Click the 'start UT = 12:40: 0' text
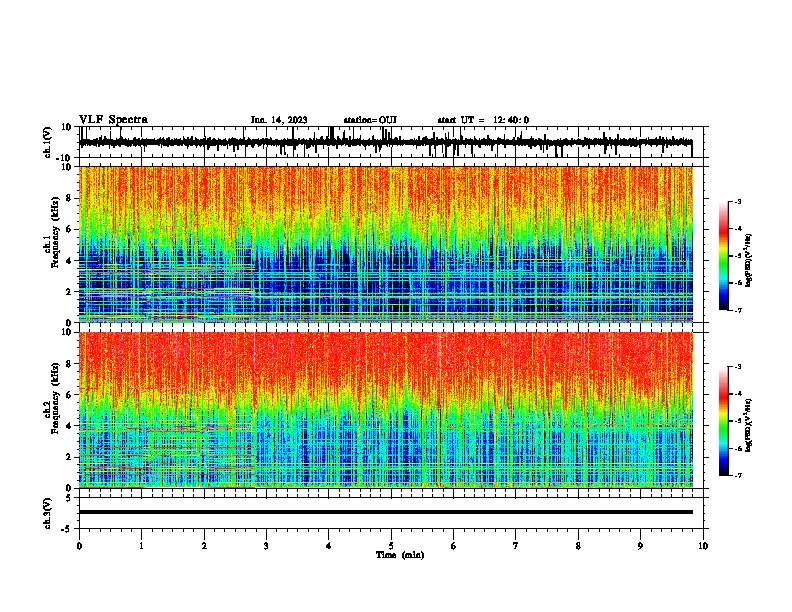792x612 pixels. click(483, 120)
